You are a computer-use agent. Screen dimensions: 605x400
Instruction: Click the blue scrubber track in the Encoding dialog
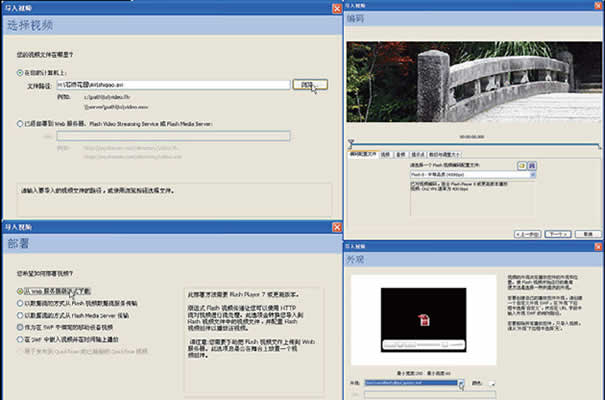coord(475,145)
